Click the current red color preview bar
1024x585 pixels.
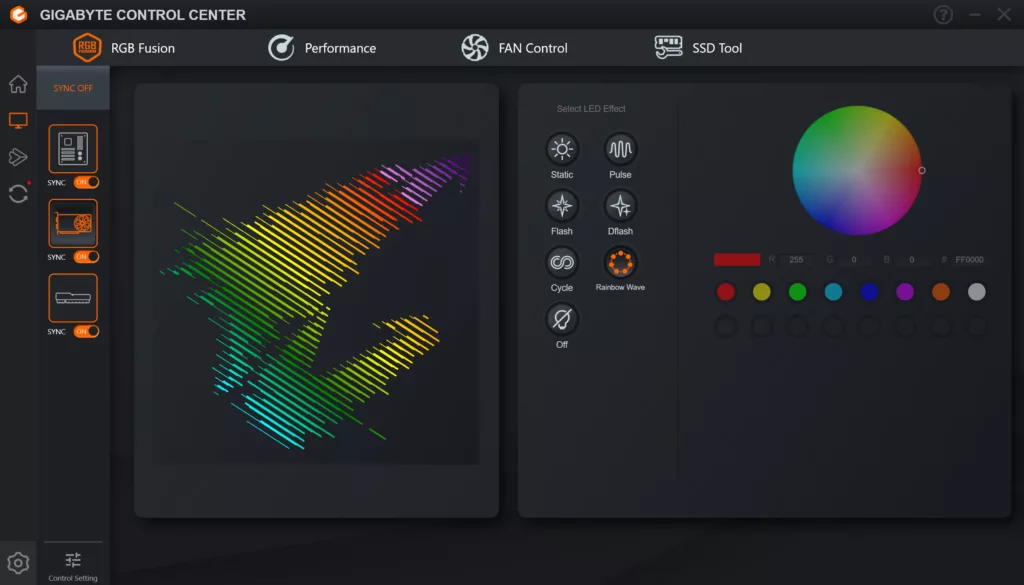(737, 260)
